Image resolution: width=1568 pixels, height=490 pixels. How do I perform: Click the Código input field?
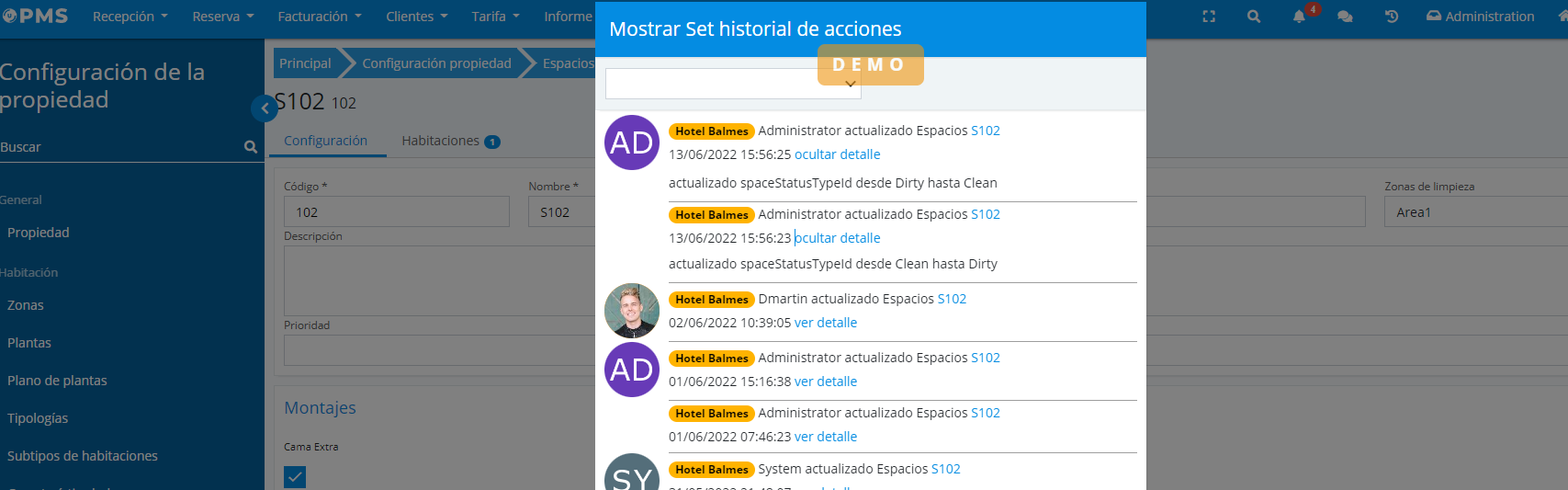[x=396, y=212]
